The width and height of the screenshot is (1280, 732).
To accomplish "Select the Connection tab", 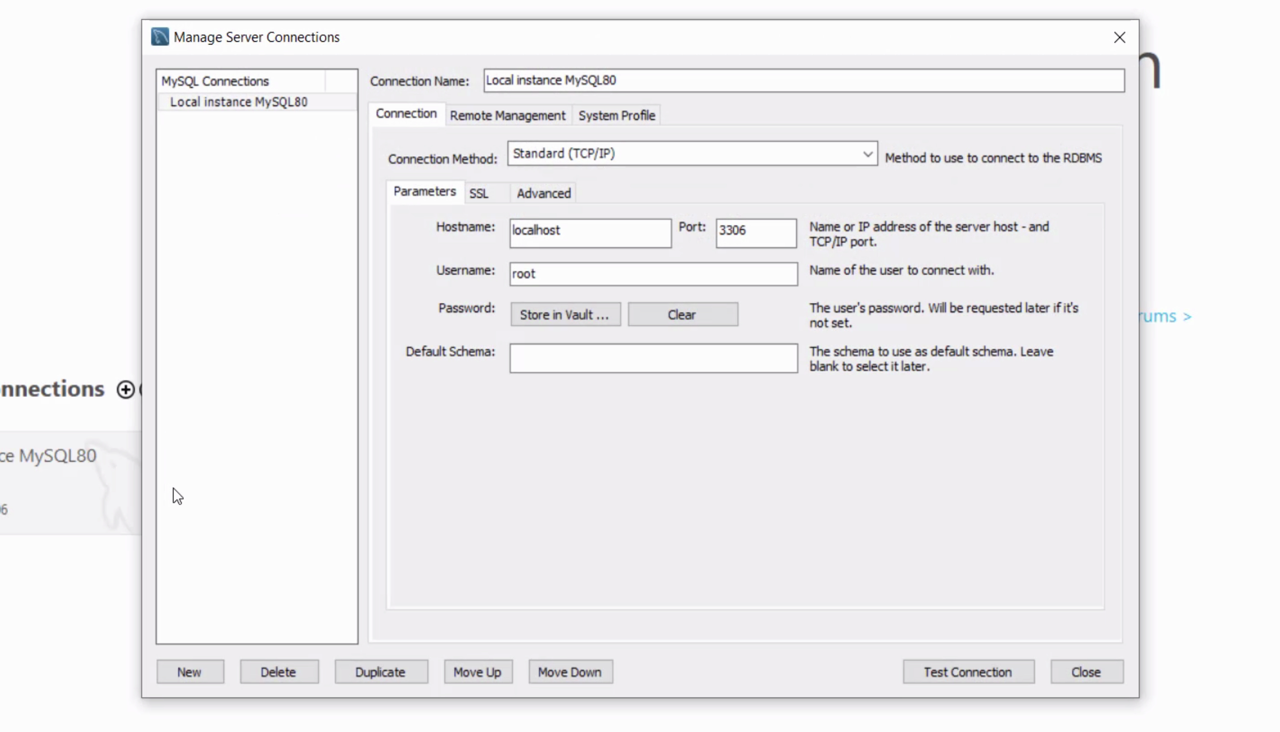I will point(406,114).
